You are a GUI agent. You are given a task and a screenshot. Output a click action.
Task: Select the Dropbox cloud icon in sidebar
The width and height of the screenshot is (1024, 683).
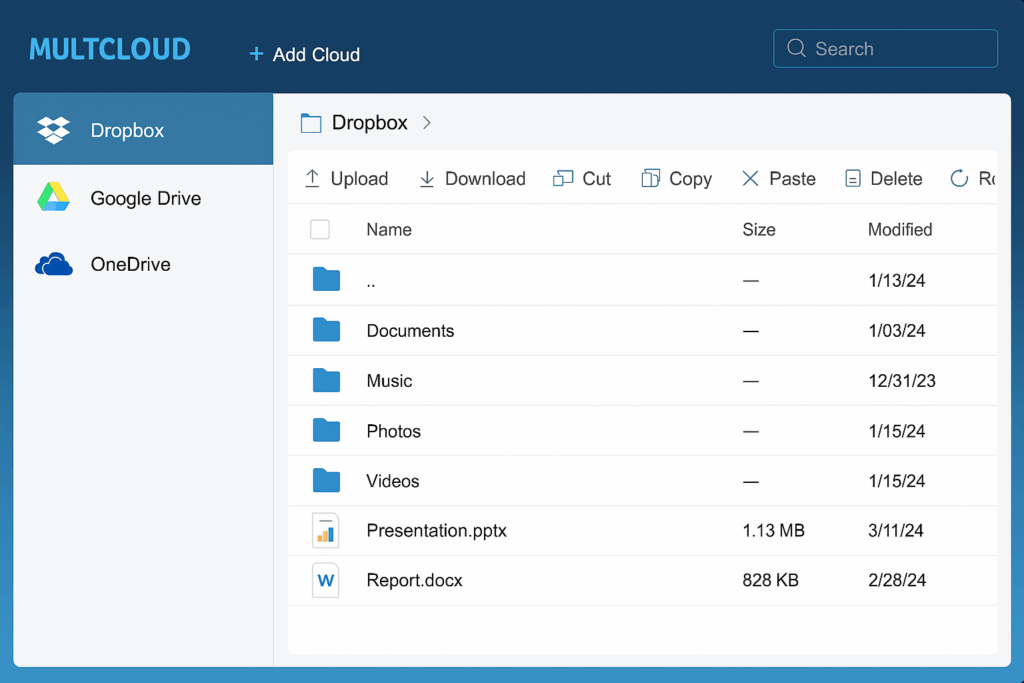[52, 130]
